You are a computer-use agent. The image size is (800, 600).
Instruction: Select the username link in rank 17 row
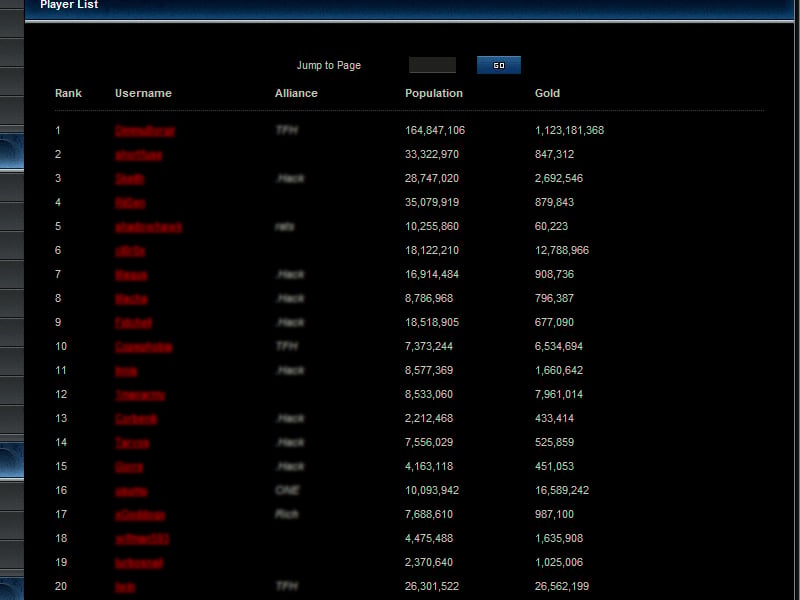point(140,514)
